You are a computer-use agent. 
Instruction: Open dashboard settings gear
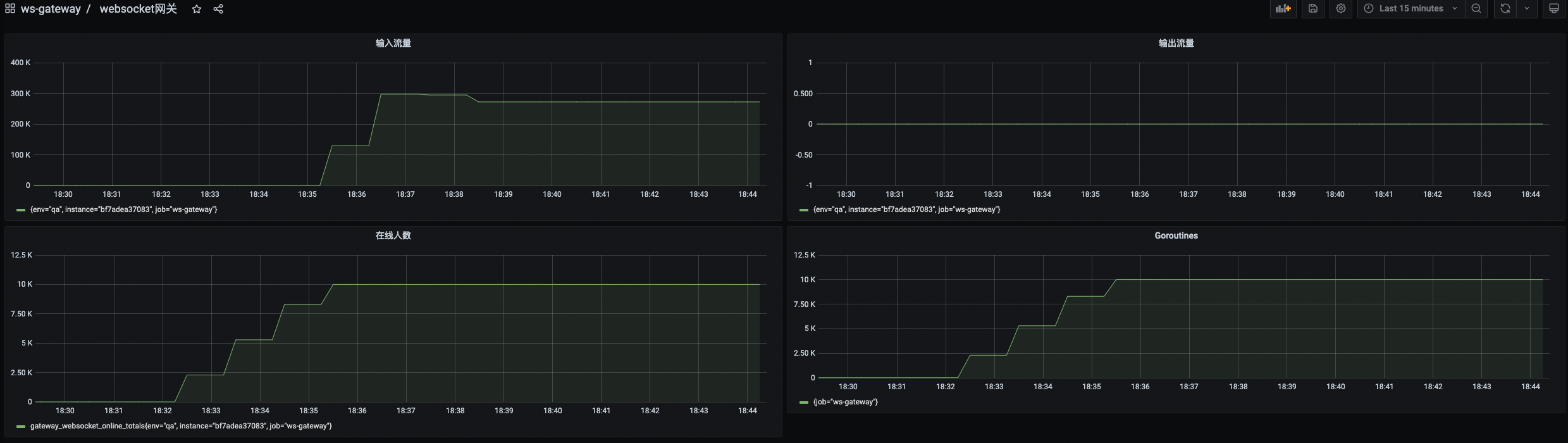[x=1341, y=8]
